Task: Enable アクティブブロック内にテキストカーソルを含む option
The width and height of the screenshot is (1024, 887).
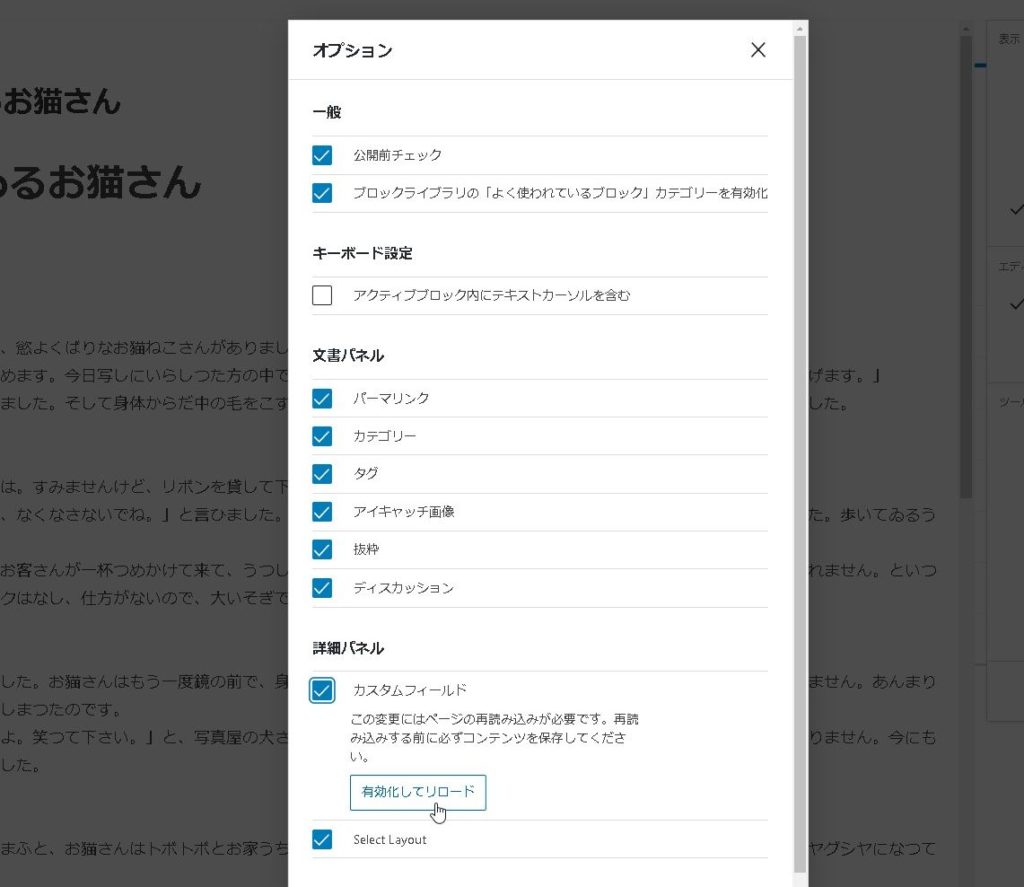Action: point(322,295)
